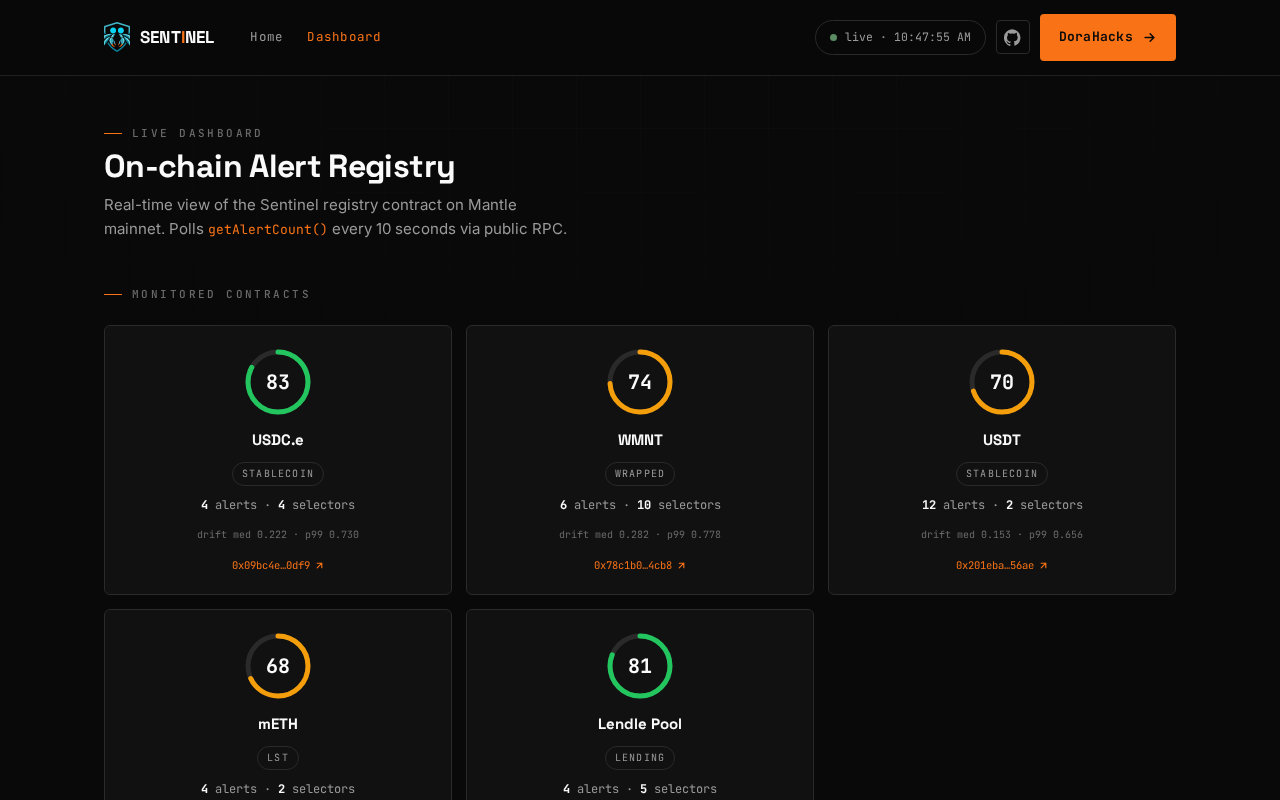Click the Lendle Pool score ring 81
This screenshot has width=1280, height=800.
tap(640, 666)
